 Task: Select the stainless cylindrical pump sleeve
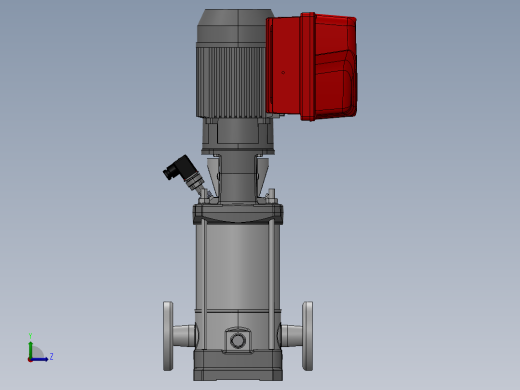point(237,267)
